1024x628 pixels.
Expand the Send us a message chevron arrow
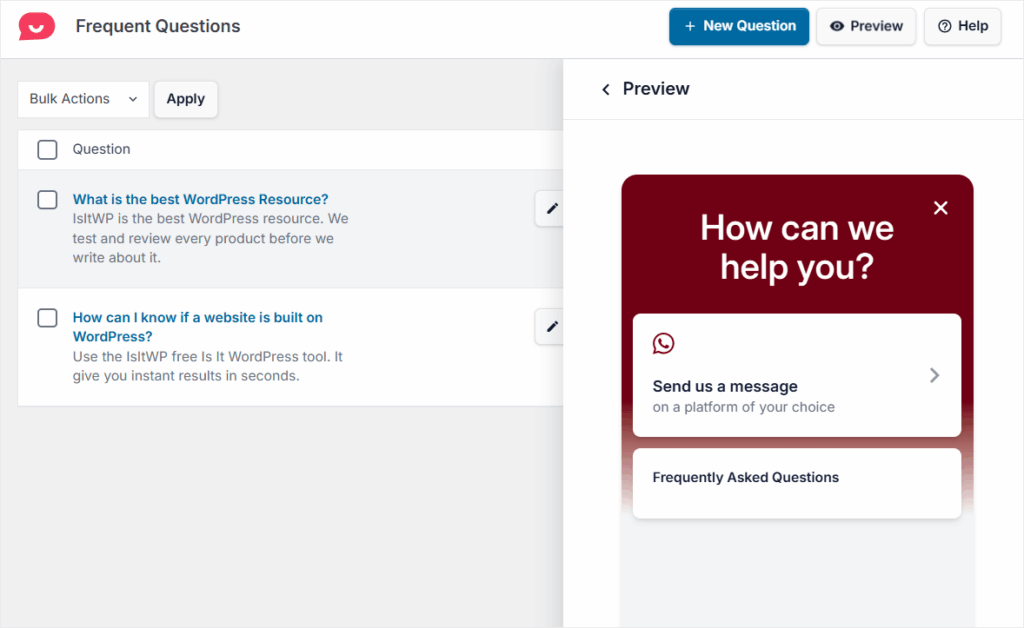(934, 375)
